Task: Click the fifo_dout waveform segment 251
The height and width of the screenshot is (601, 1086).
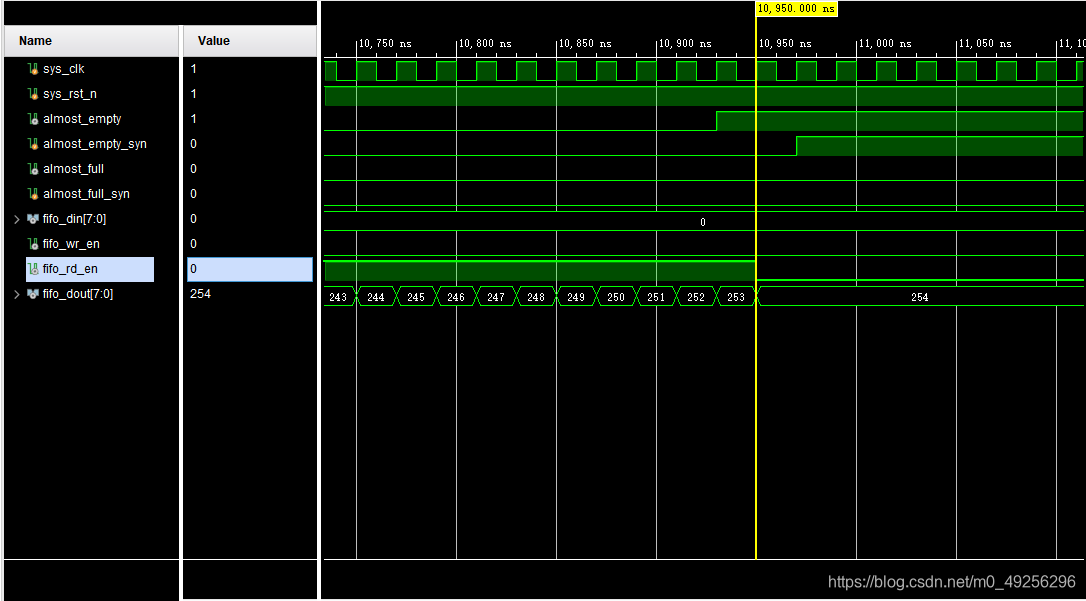Action: coord(656,296)
